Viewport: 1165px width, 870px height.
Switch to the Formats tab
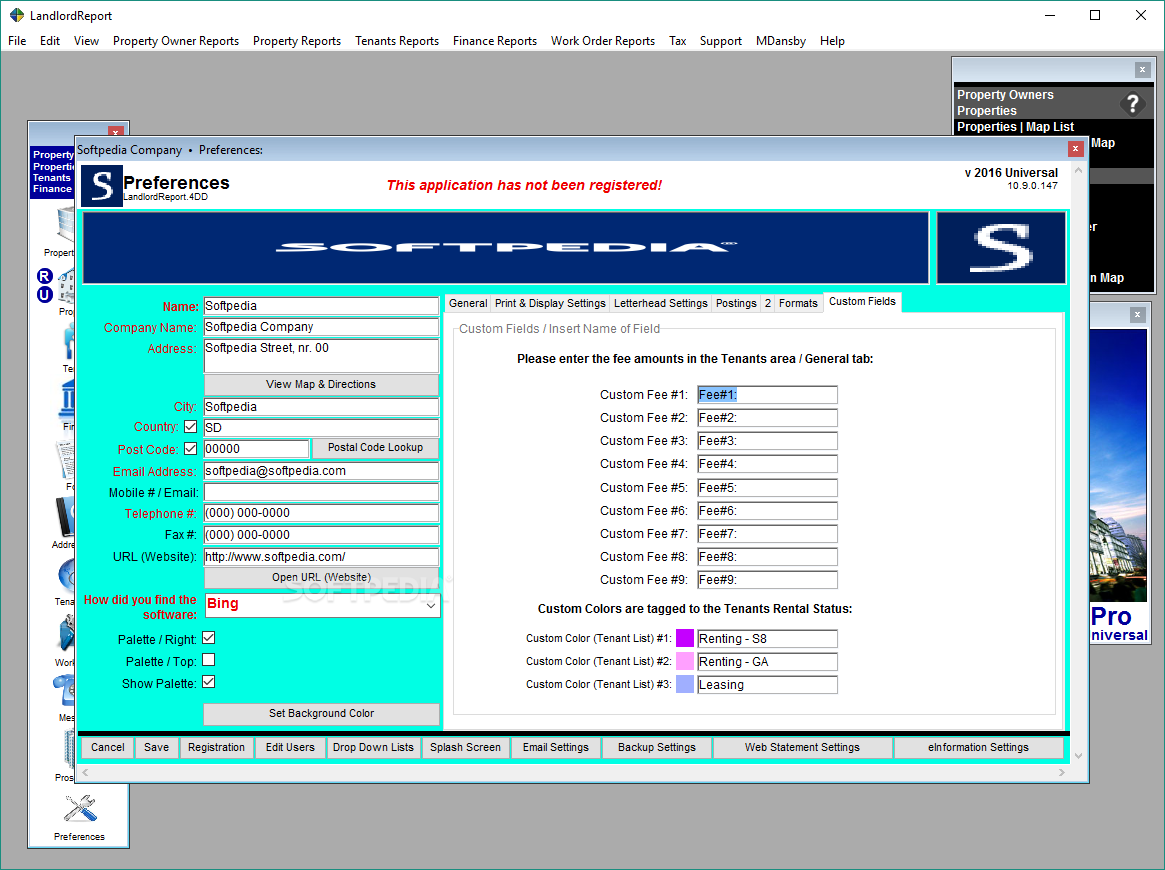pos(798,303)
